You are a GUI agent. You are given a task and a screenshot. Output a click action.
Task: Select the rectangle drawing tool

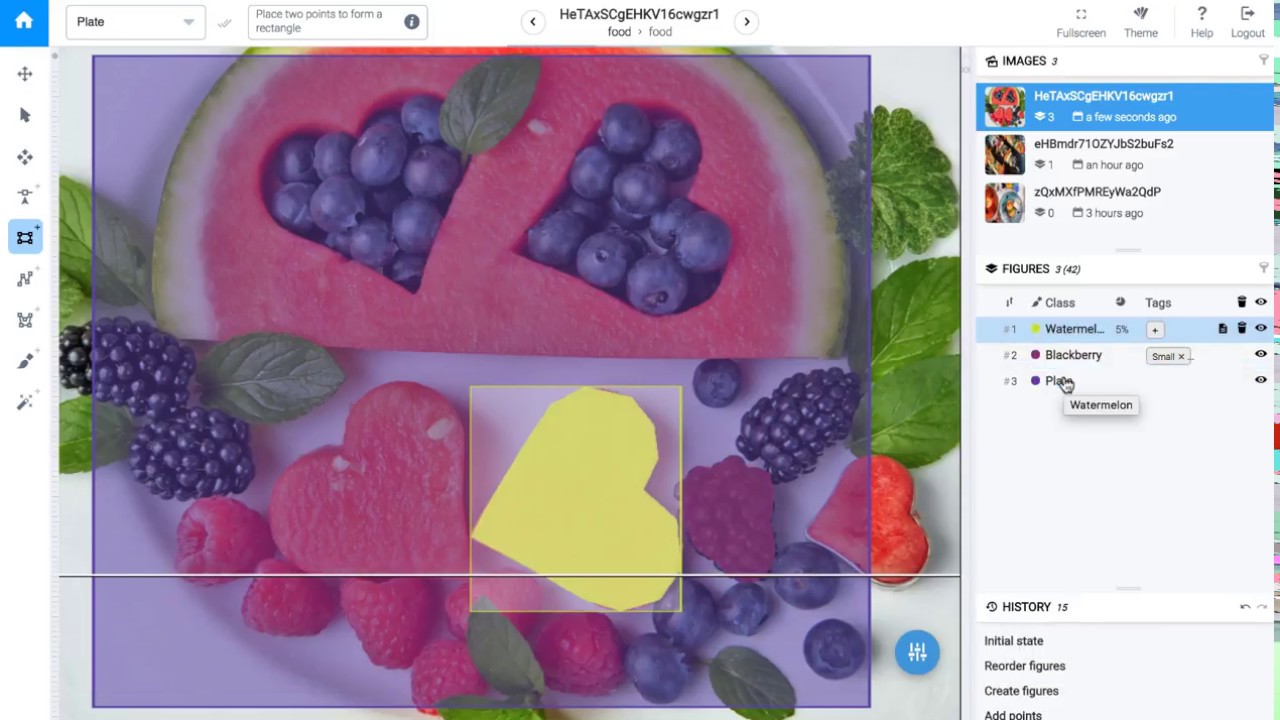25,238
